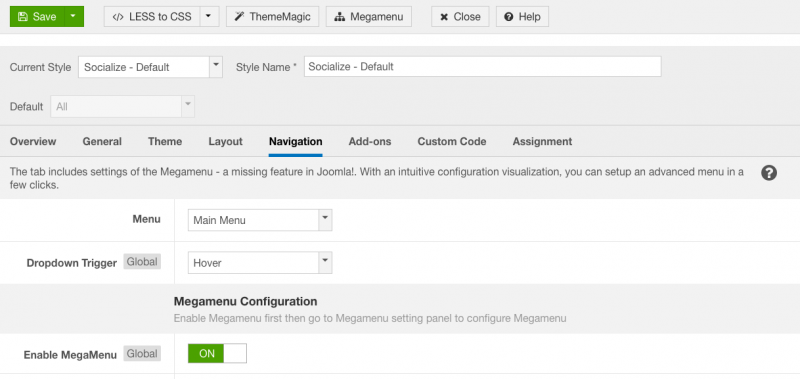Click the green Save button
Screen dimensions: 800x379
37,17
